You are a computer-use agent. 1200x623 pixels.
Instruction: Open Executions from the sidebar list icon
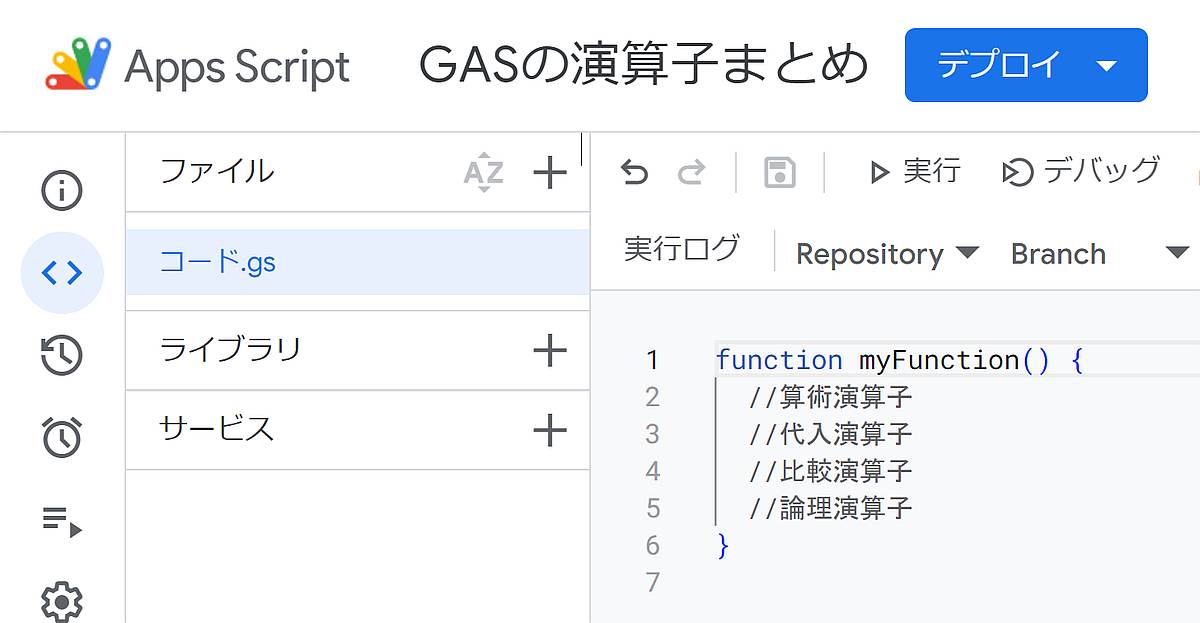[x=62, y=519]
